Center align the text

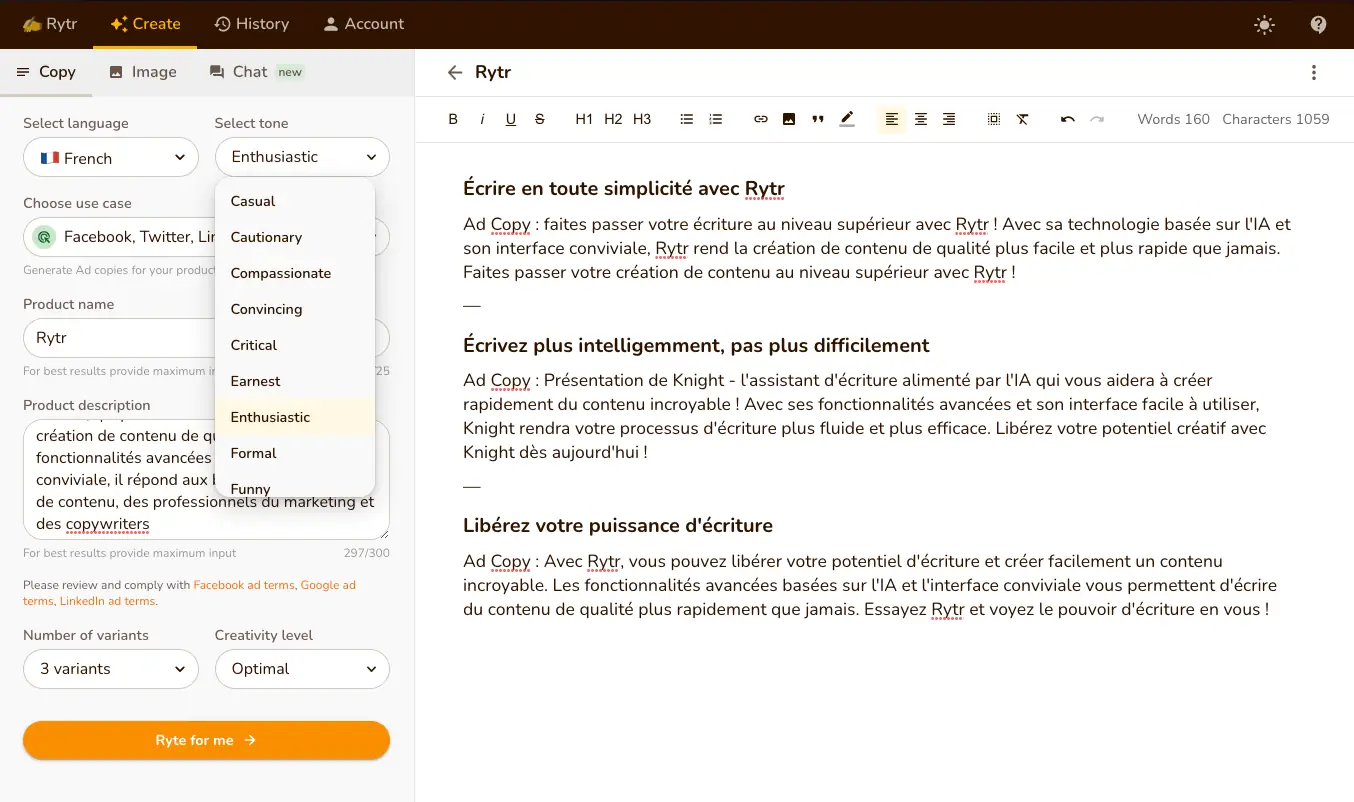[x=921, y=119]
